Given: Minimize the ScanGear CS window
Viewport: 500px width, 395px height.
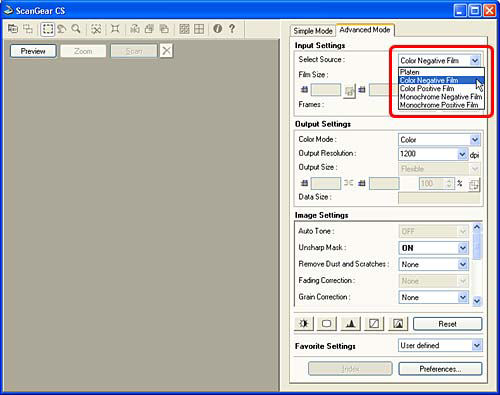Looking at the screenshot, I should coord(460,11).
